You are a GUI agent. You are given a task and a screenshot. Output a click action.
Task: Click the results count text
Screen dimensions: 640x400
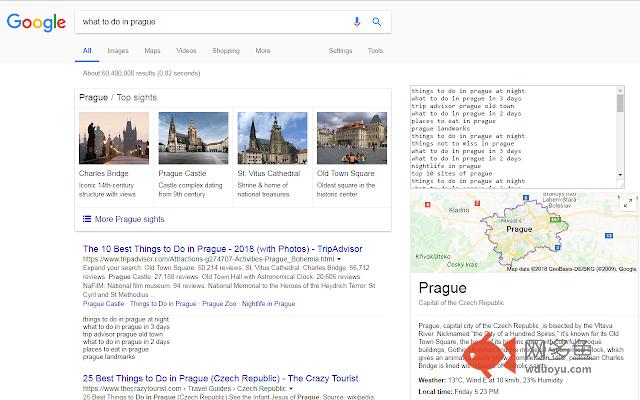(141, 73)
